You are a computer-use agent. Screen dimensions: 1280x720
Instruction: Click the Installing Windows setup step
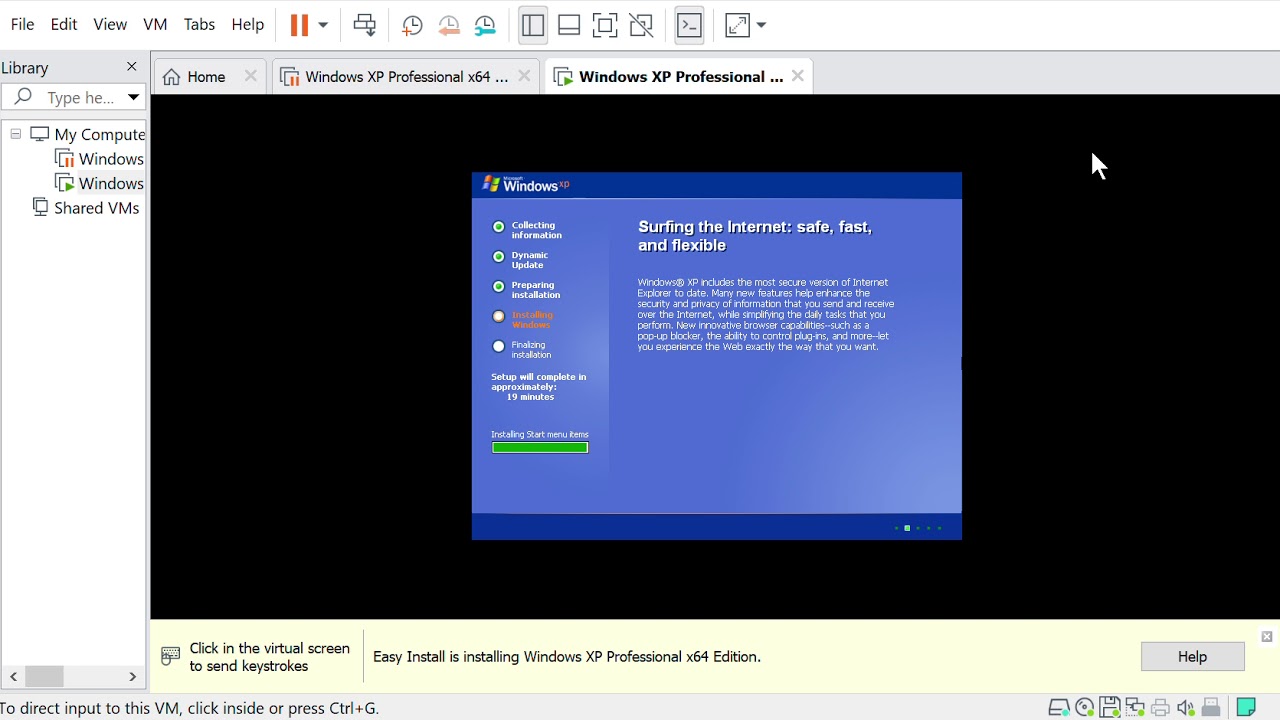[522, 320]
